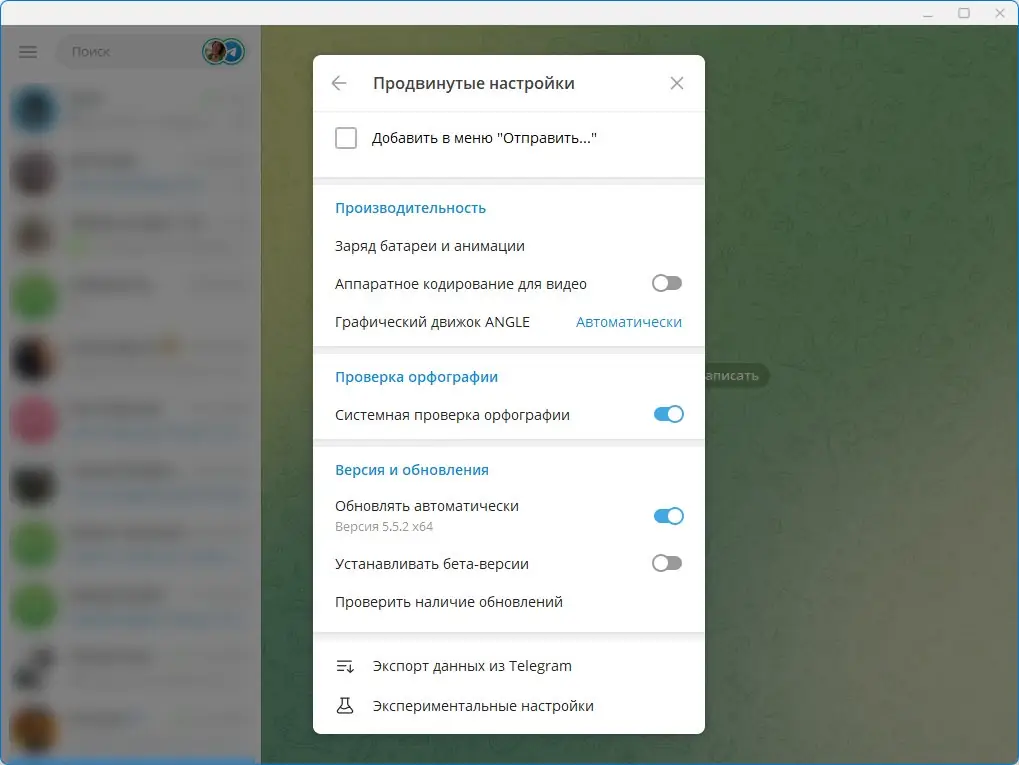Screen dimensions: 1019x765
Task: Change the ANGLE graphics engine from Автоматически
Action: [628, 322]
